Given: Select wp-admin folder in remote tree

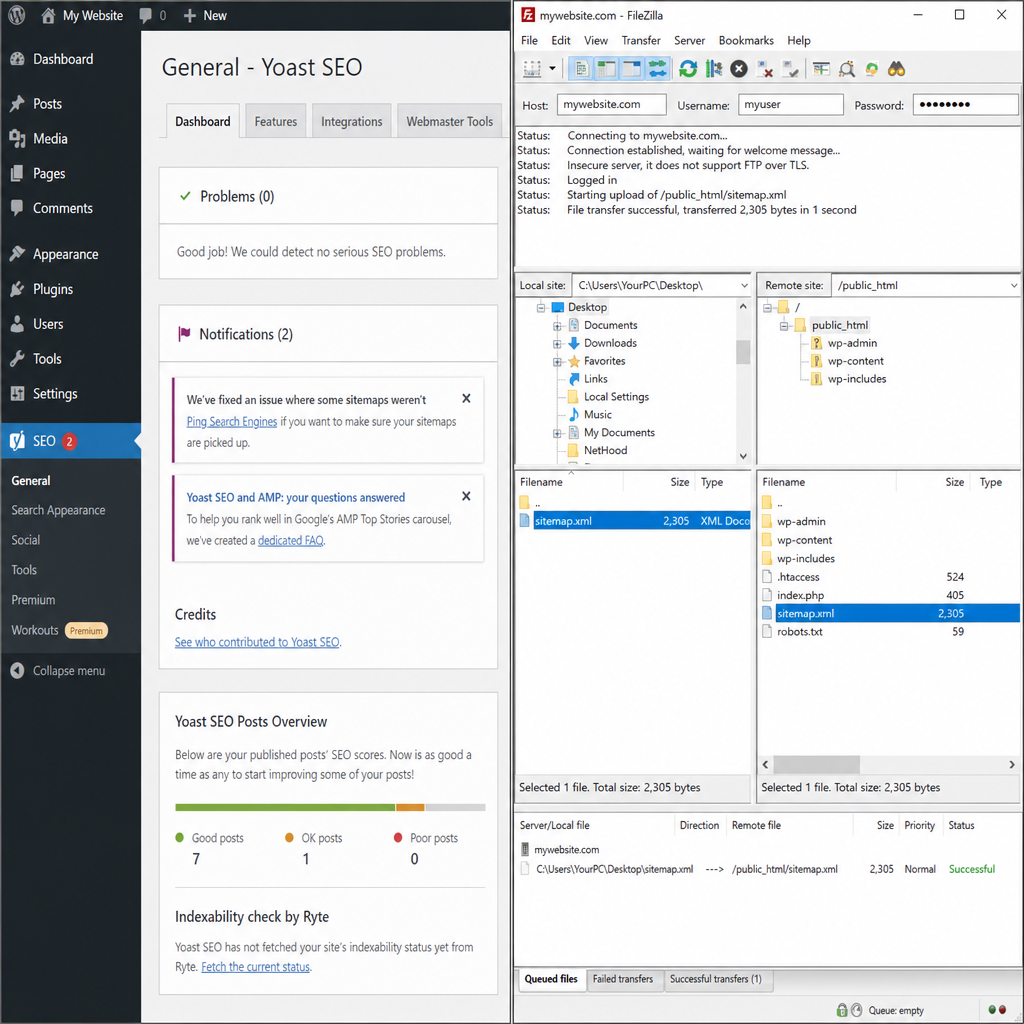Looking at the screenshot, I should tap(852, 344).
